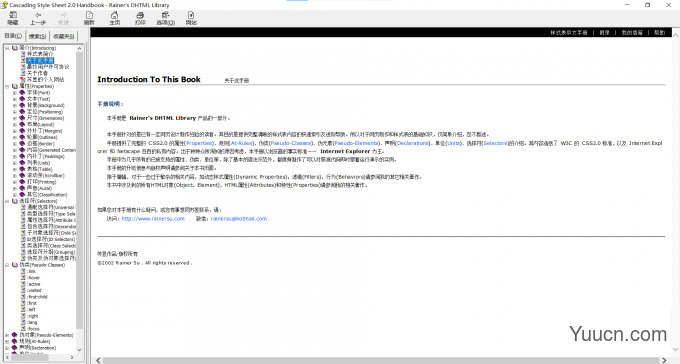Click the page icon beside 样式表简介
Screen dimensions: 680x364
click(23, 54)
